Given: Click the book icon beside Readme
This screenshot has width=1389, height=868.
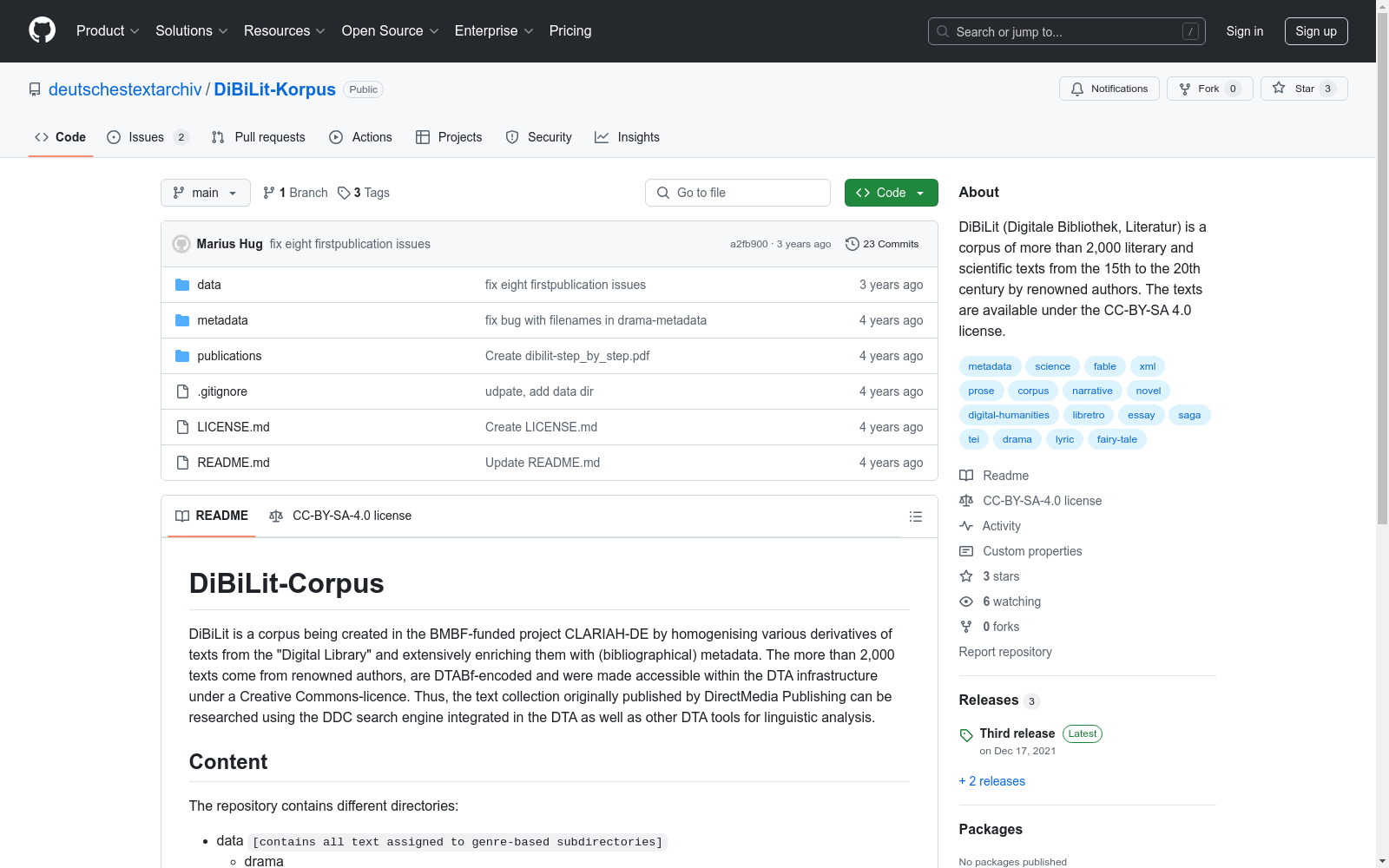Looking at the screenshot, I should [966, 476].
